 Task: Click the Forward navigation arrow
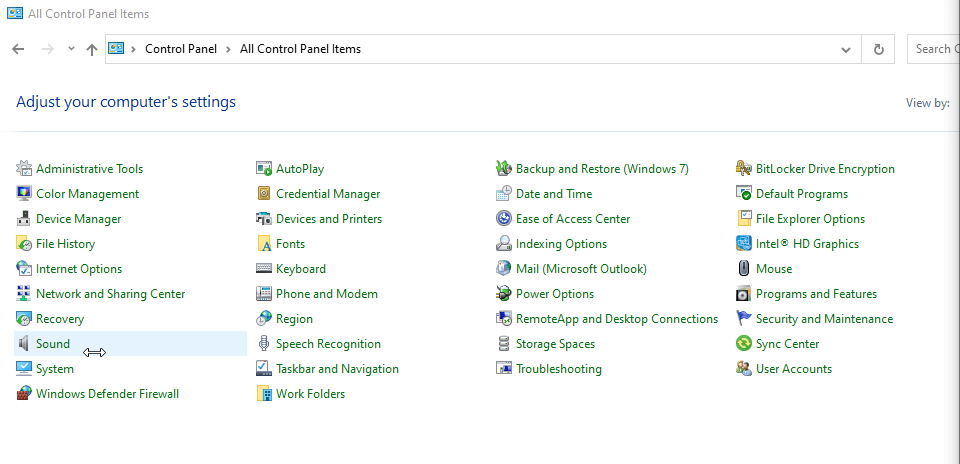(48, 49)
